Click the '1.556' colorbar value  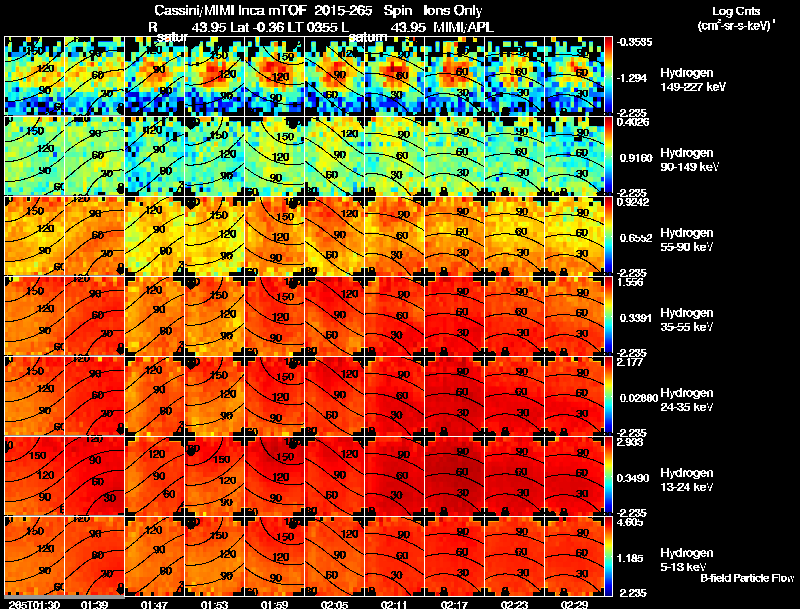(x=630, y=282)
